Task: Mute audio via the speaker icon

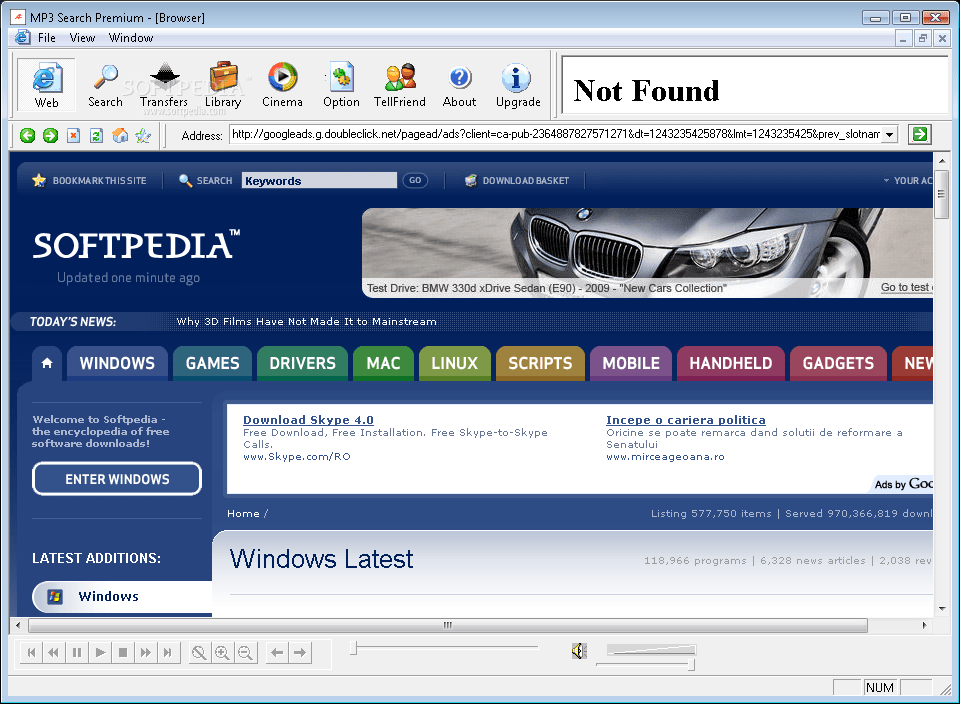Action: (x=579, y=651)
